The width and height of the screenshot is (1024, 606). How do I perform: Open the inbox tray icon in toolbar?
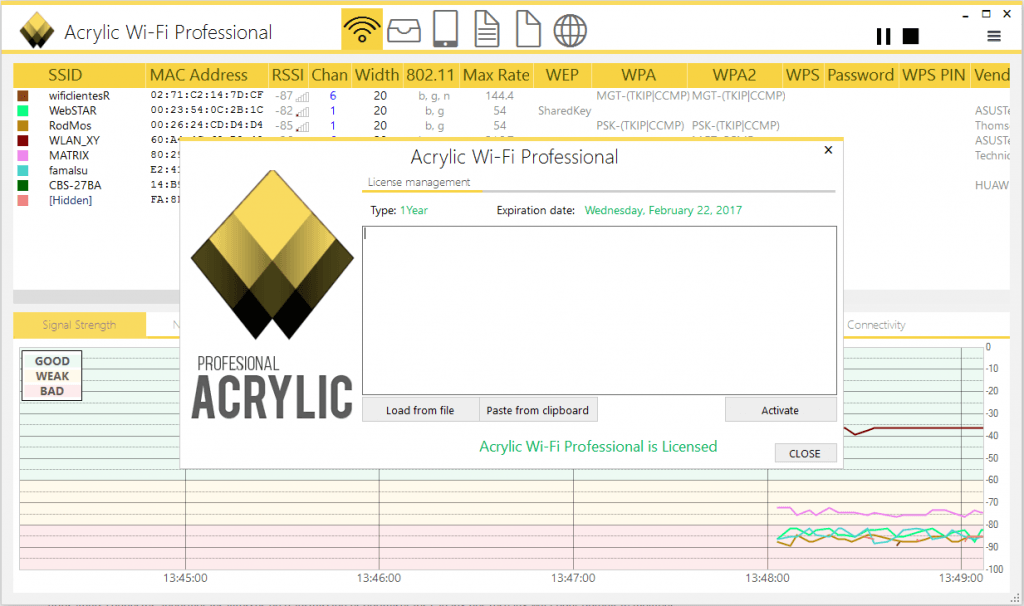[404, 30]
